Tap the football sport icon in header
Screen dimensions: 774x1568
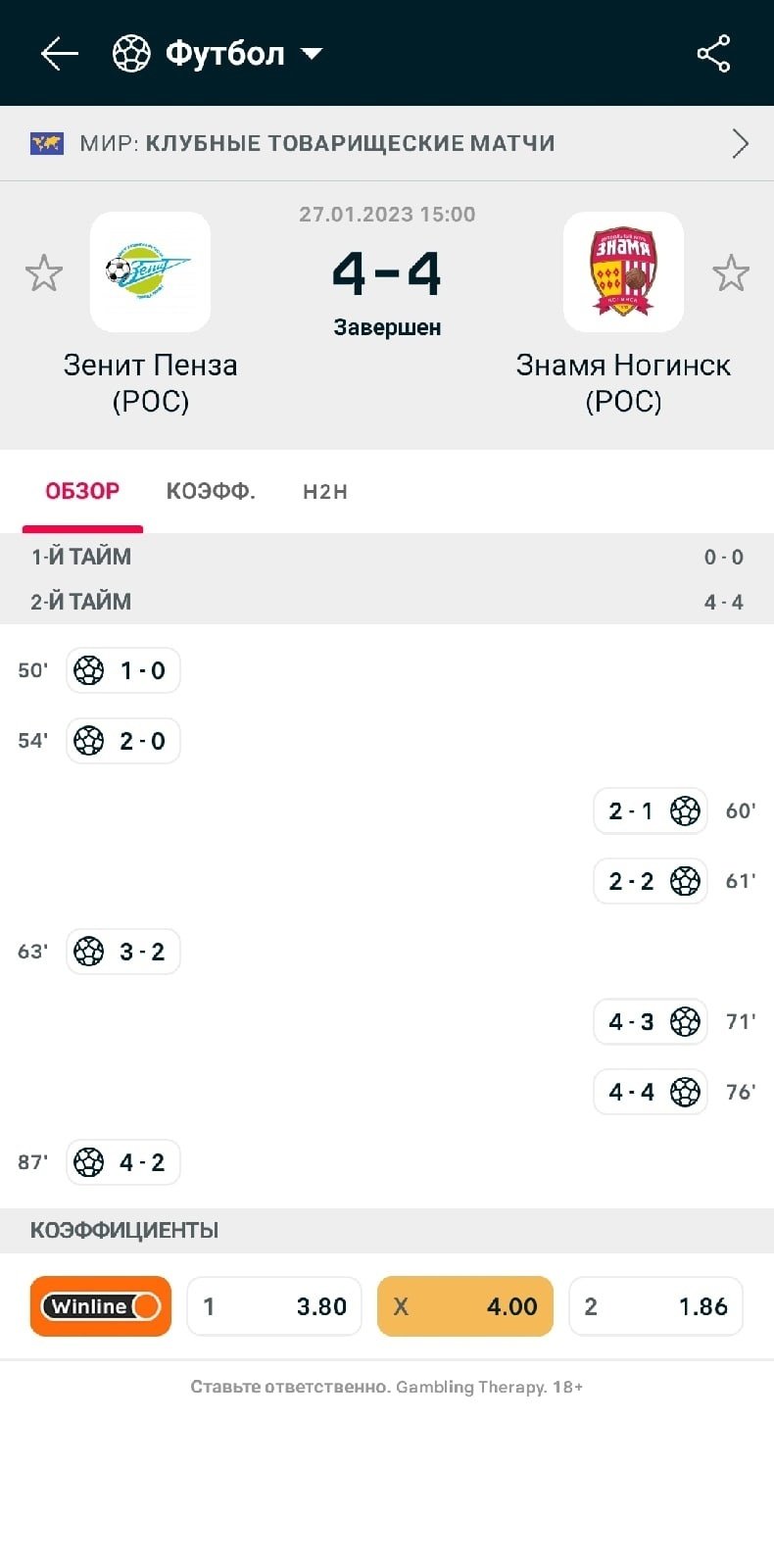tap(131, 53)
